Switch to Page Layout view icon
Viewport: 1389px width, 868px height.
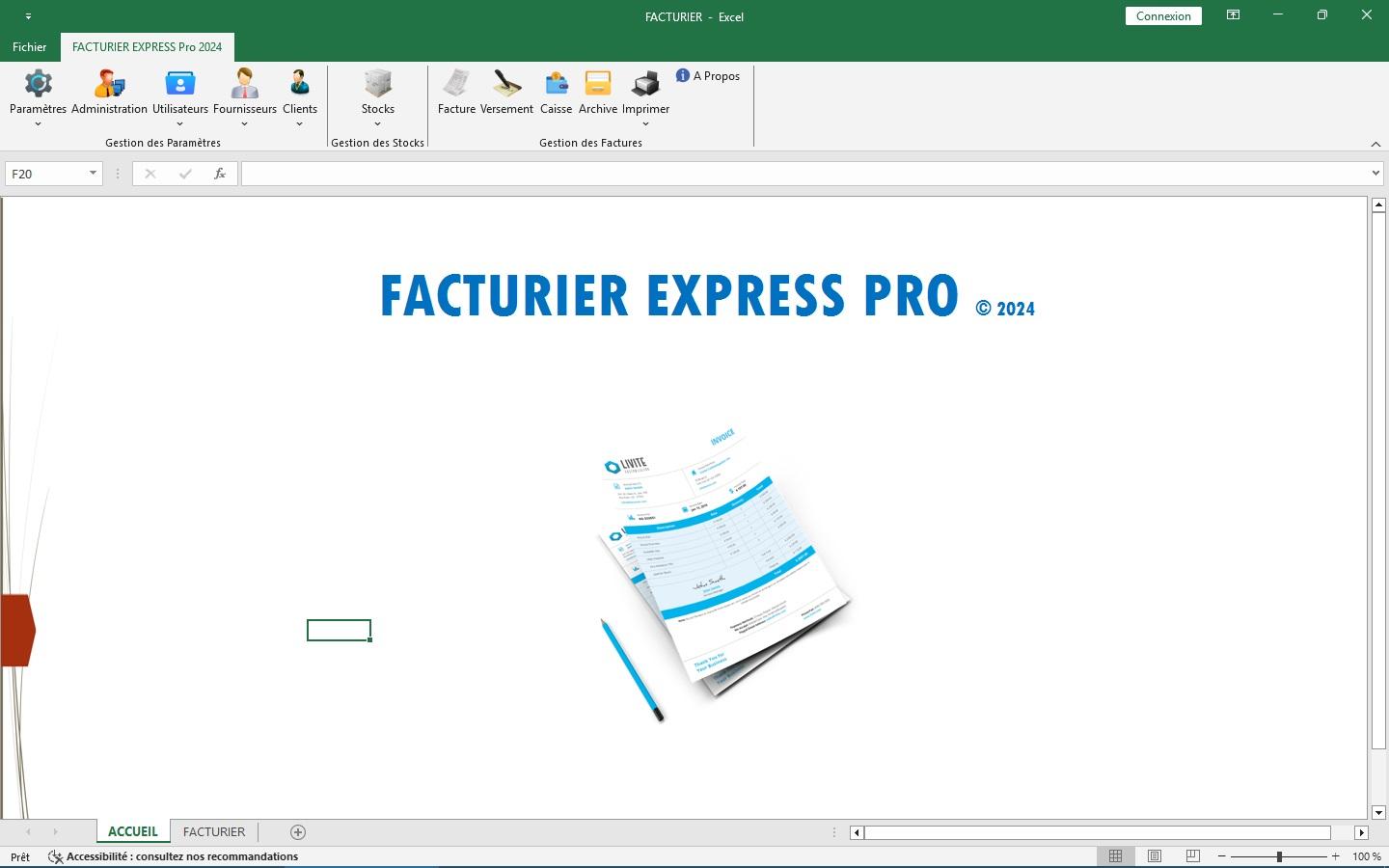click(1155, 856)
